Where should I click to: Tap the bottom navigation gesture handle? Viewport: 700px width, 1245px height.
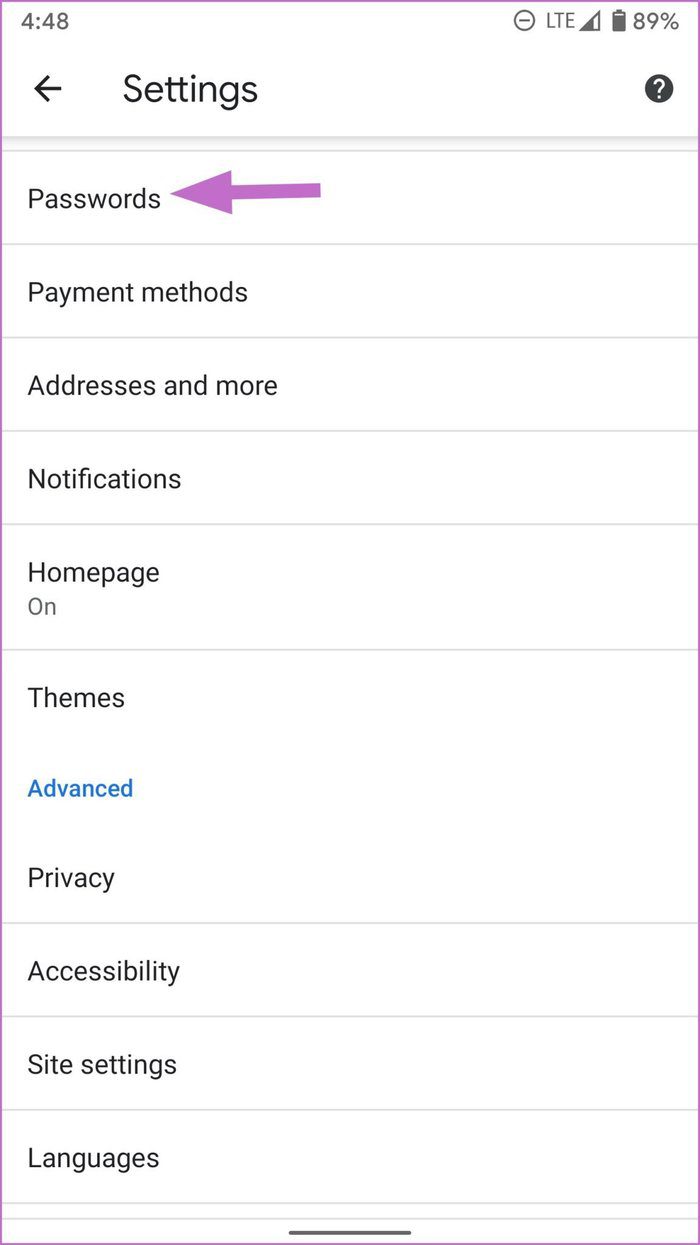(x=350, y=1232)
